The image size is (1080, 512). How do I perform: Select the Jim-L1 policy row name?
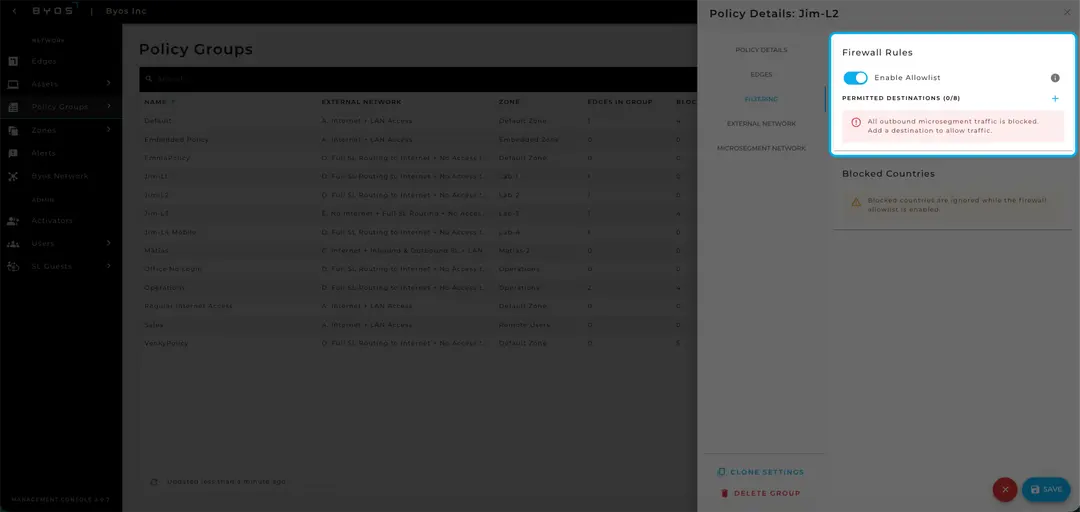point(156,176)
